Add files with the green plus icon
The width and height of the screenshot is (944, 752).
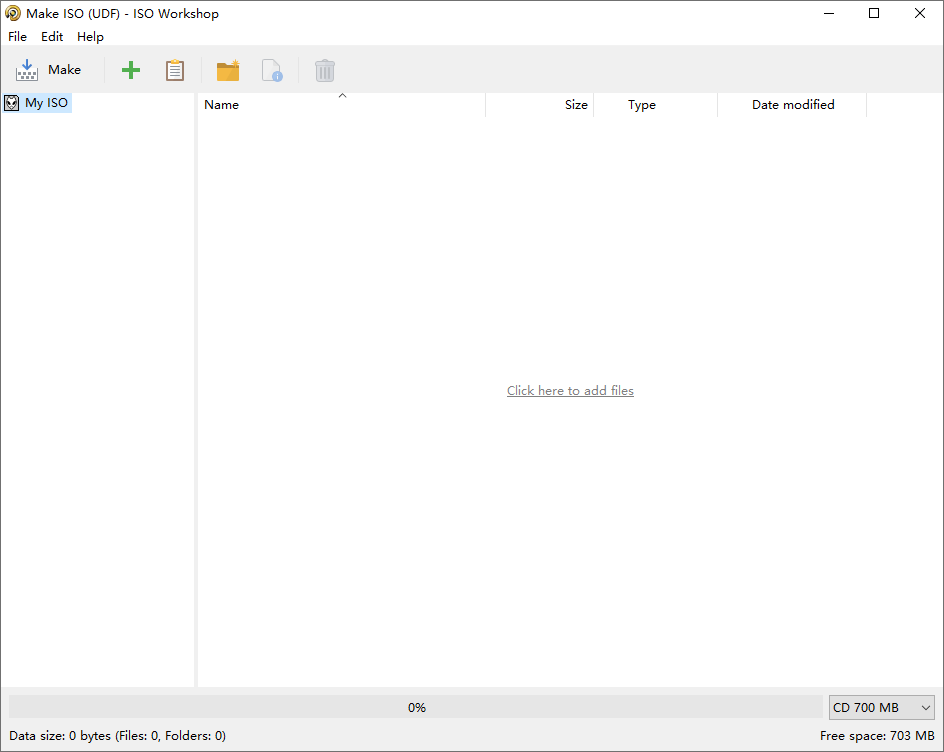coord(131,70)
